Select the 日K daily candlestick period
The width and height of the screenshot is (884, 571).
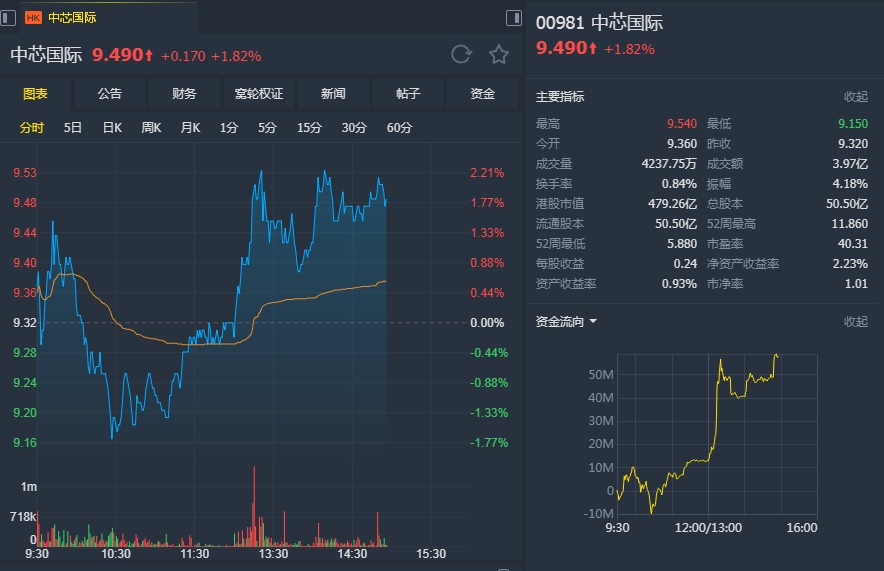pyautogui.click(x=112, y=128)
